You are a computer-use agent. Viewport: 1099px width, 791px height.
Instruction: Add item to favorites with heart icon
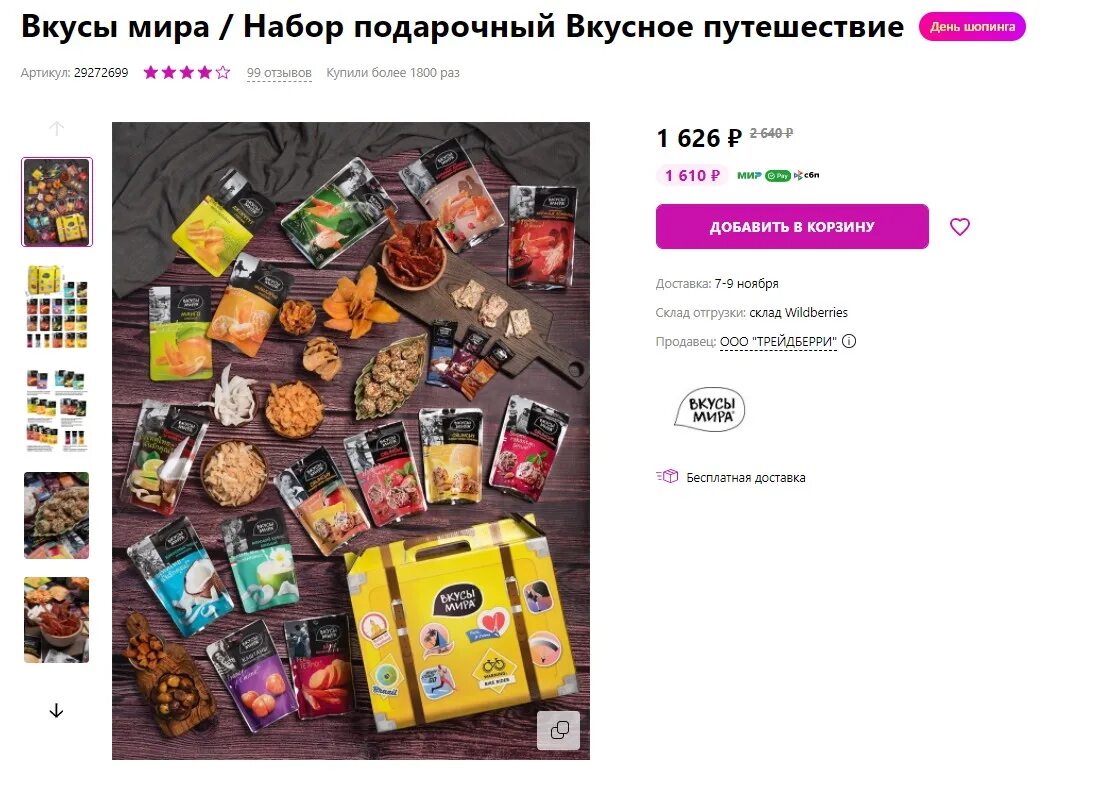tap(960, 227)
